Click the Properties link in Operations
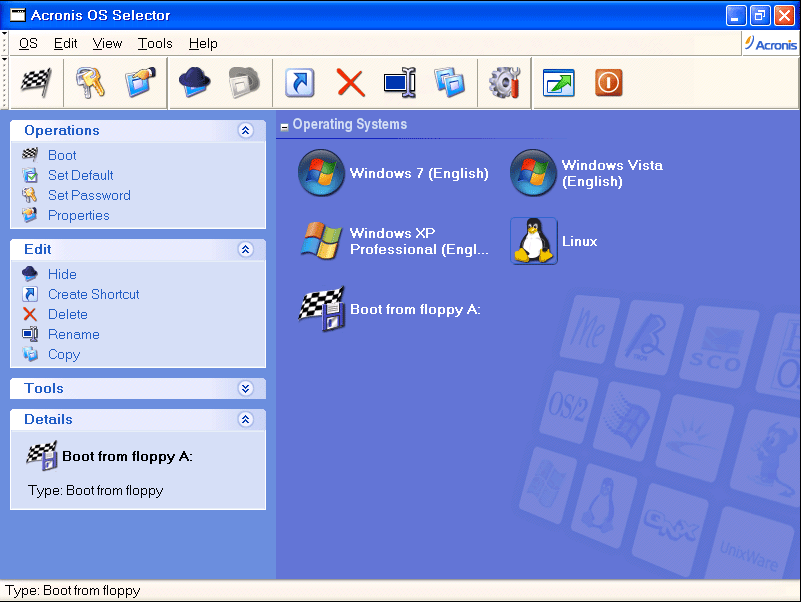The height and width of the screenshot is (602, 801). pyautogui.click(x=79, y=216)
